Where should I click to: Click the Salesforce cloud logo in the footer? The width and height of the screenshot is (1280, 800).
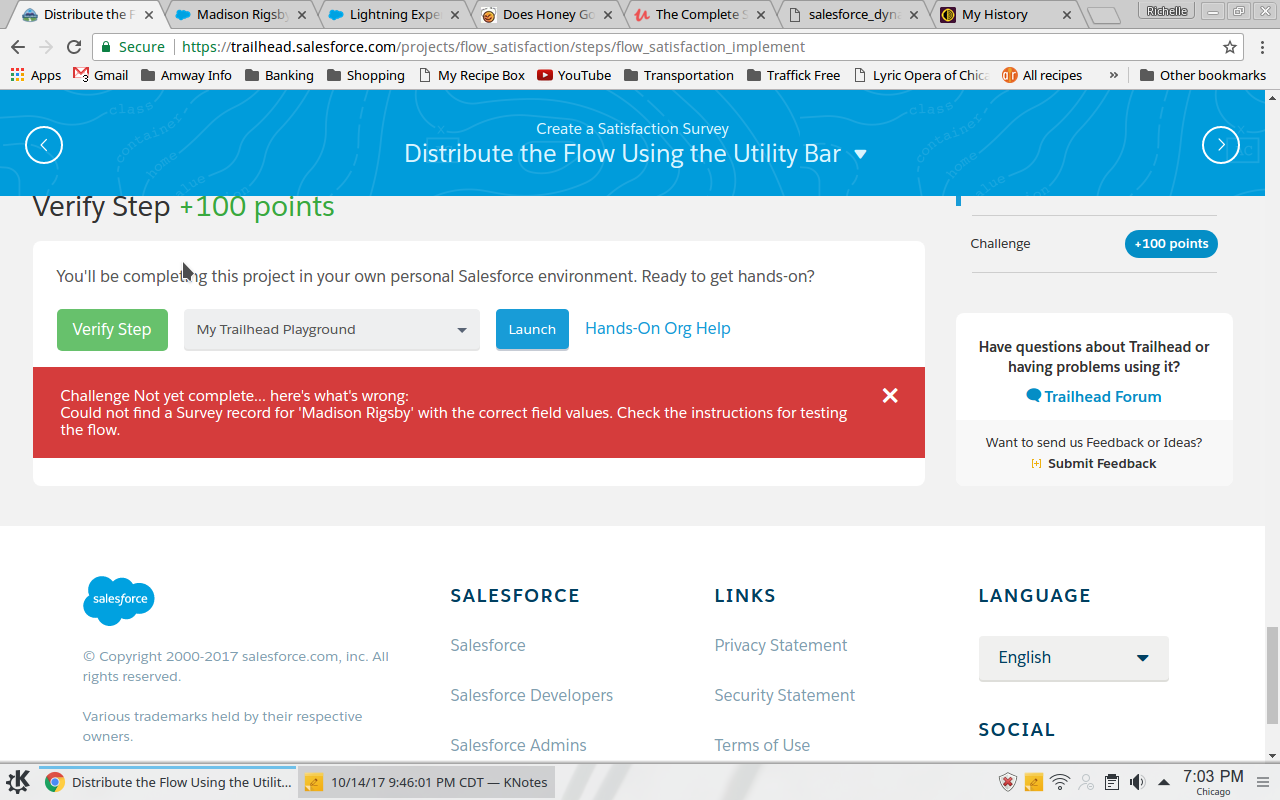118,601
